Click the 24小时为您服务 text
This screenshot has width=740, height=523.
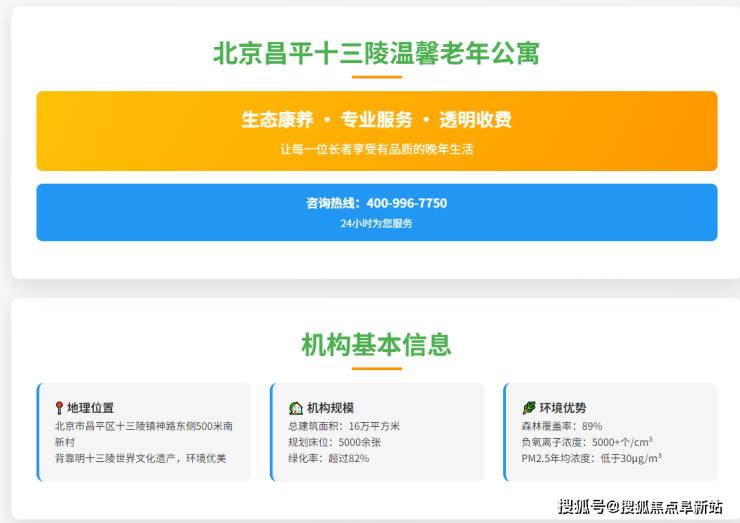pyautogui.click(x=376, y=224)
